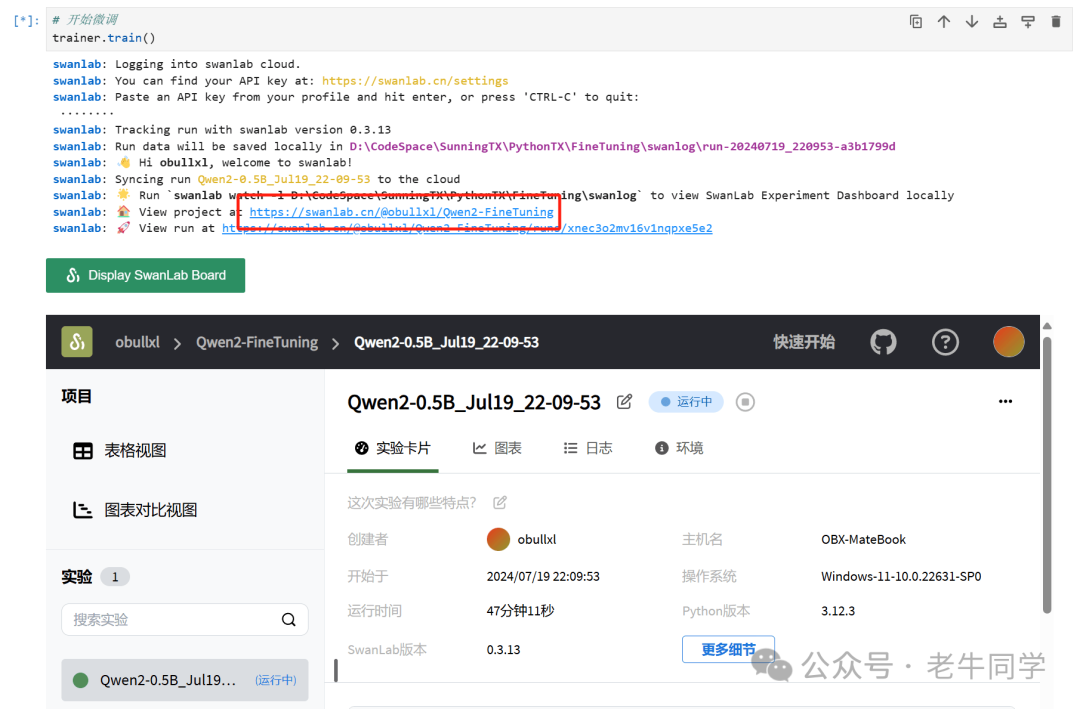
Task: Move cell down with the arrow icon
Action: tap(972, 22)
